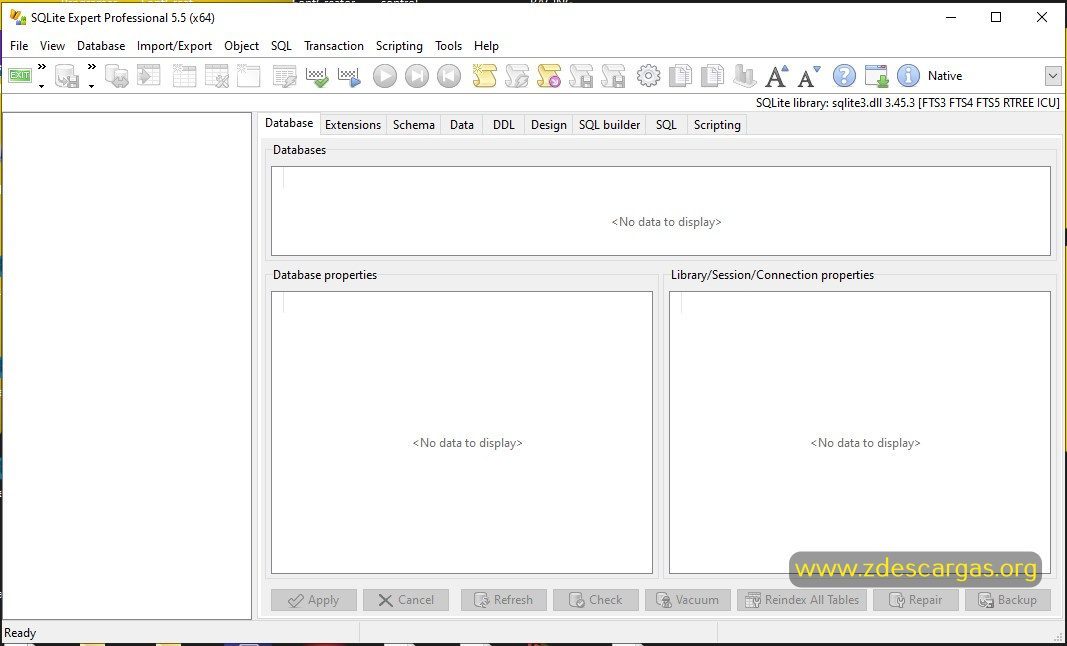Click the green EXIT toolbar icon
Image resolution: width=1067 pixels, height=646 pixels.
point(20,76)
